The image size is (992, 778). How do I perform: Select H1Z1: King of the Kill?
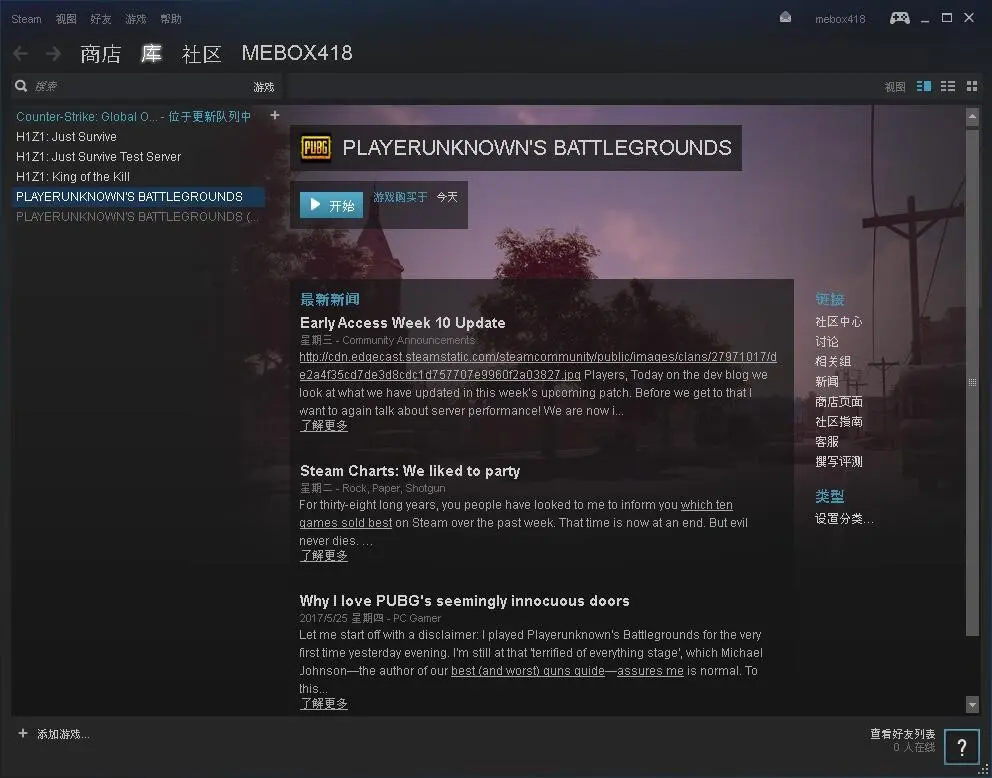73,176
